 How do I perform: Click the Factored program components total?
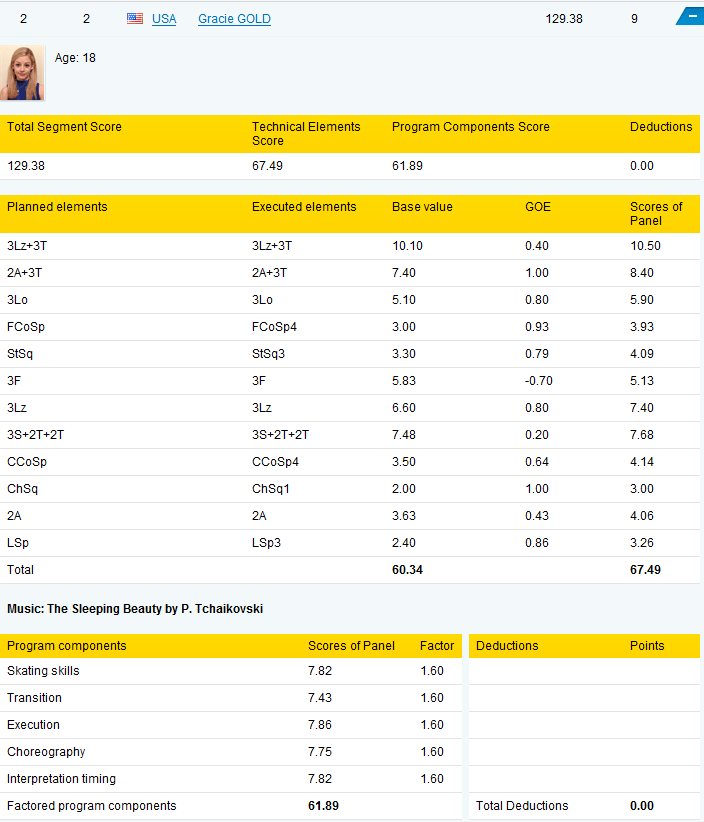323,806
